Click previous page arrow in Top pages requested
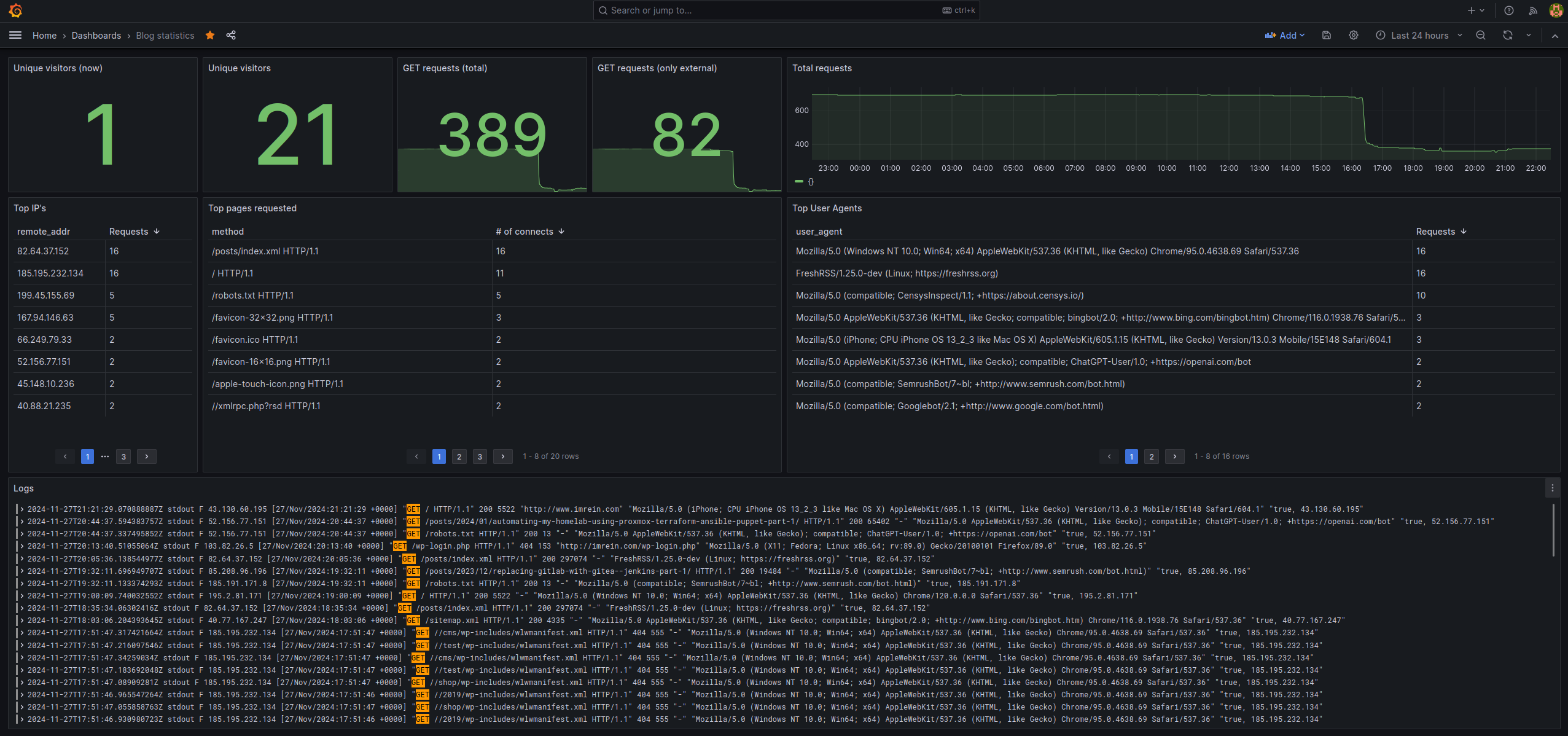This screenshot has width=1568, height=736. [x=416, y=456]
